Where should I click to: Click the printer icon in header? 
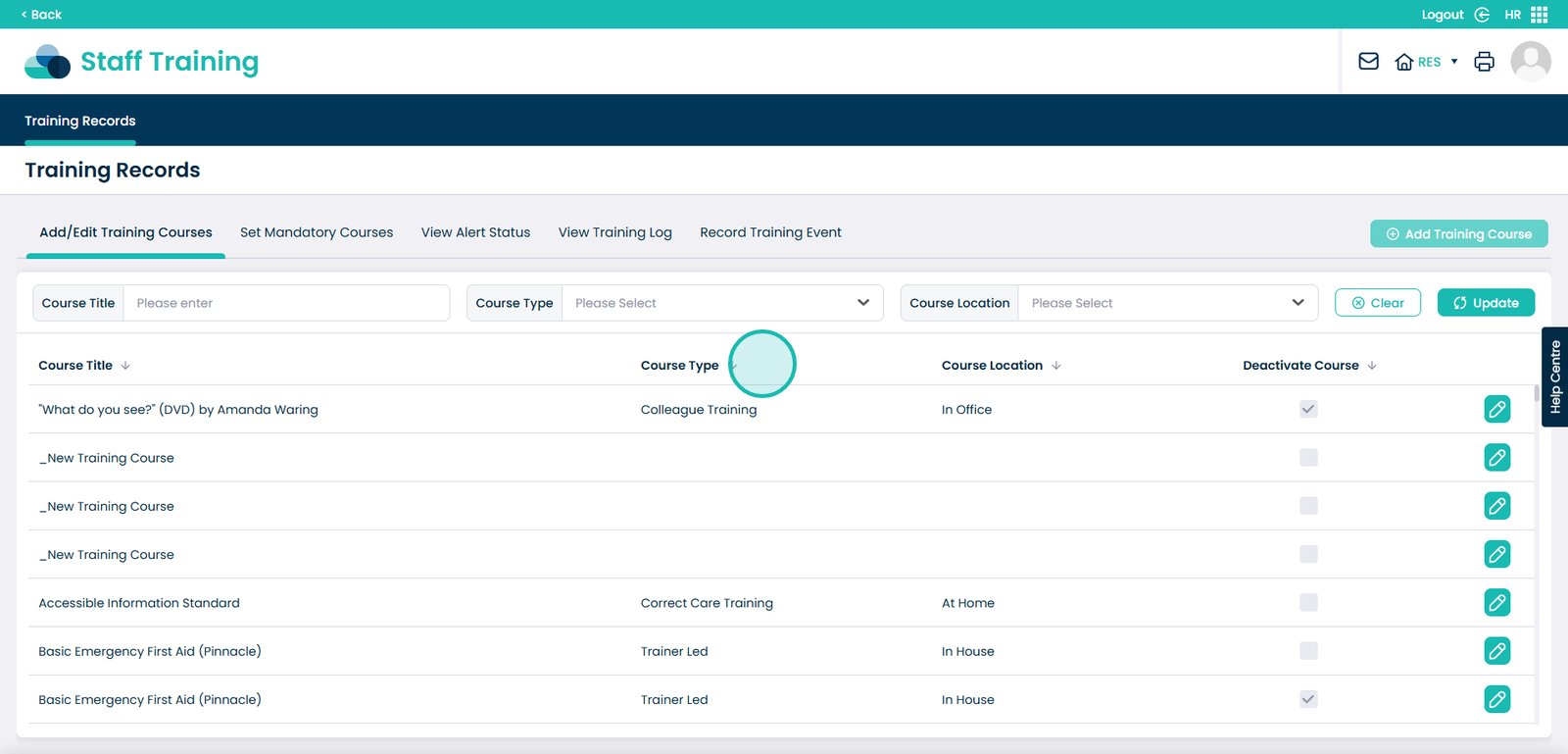pos(1484,62)
